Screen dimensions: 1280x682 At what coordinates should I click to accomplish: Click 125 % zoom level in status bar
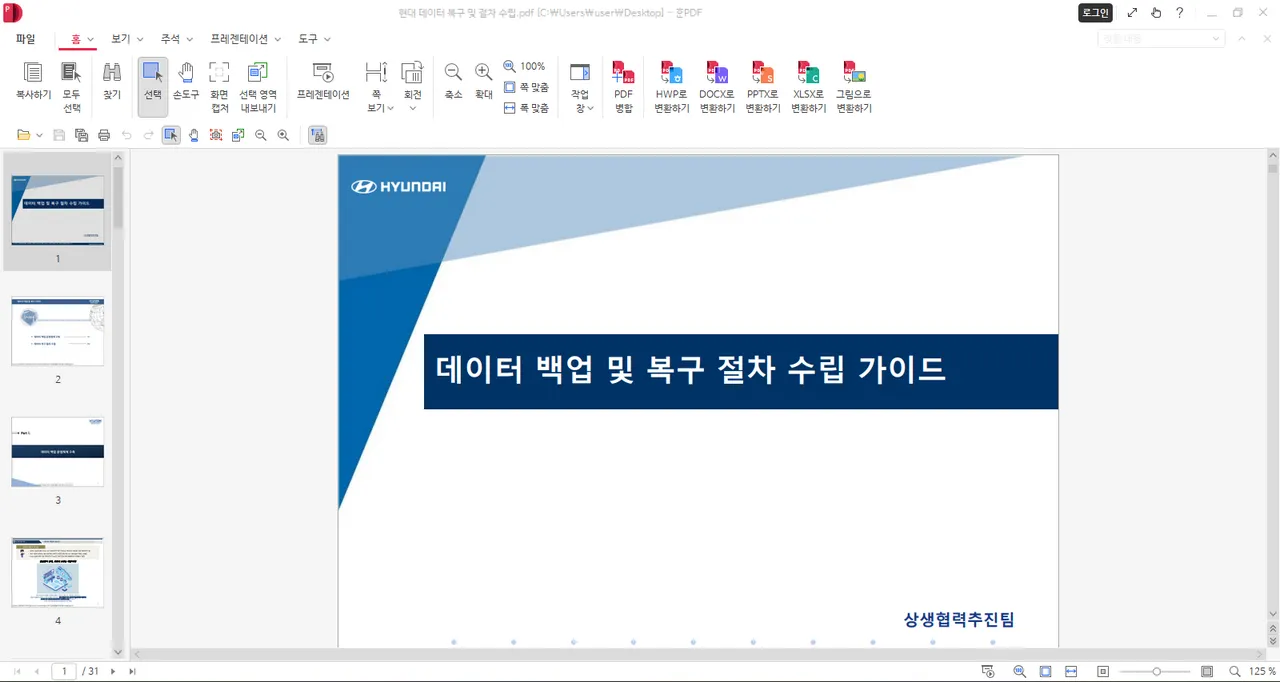(1262, 671)
